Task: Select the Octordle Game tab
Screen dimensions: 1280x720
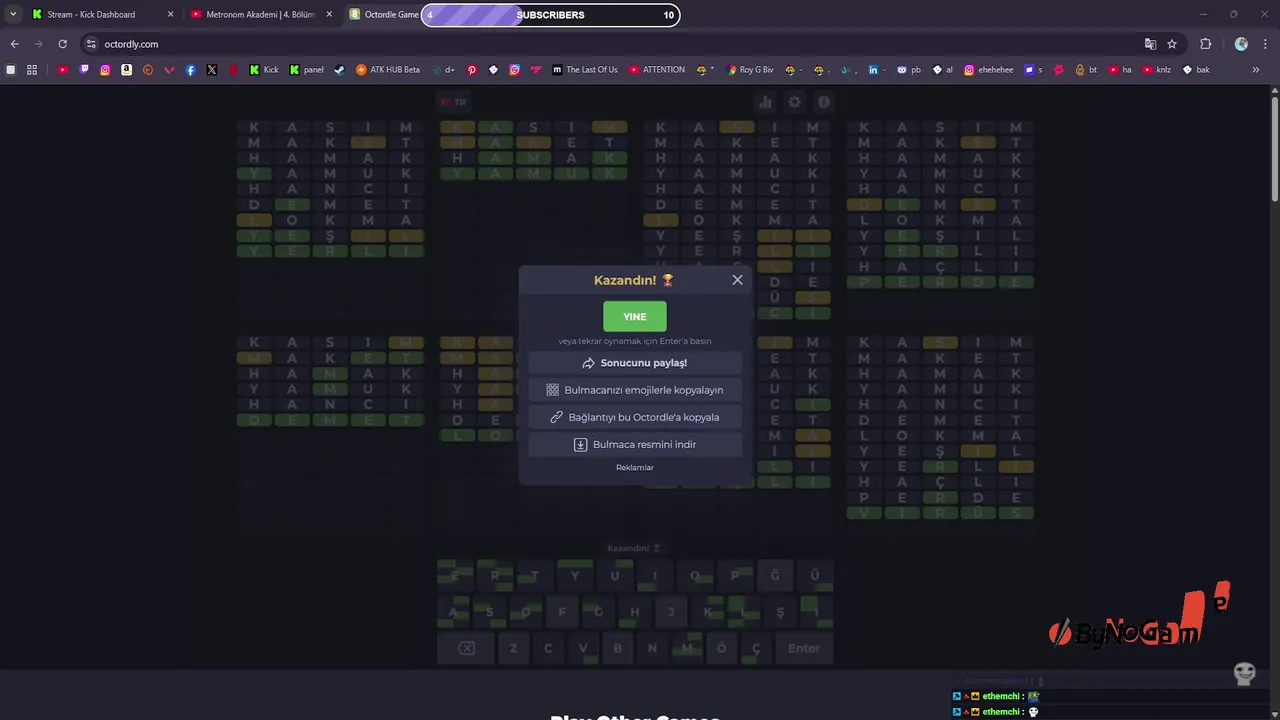Action: click(384, 15)
